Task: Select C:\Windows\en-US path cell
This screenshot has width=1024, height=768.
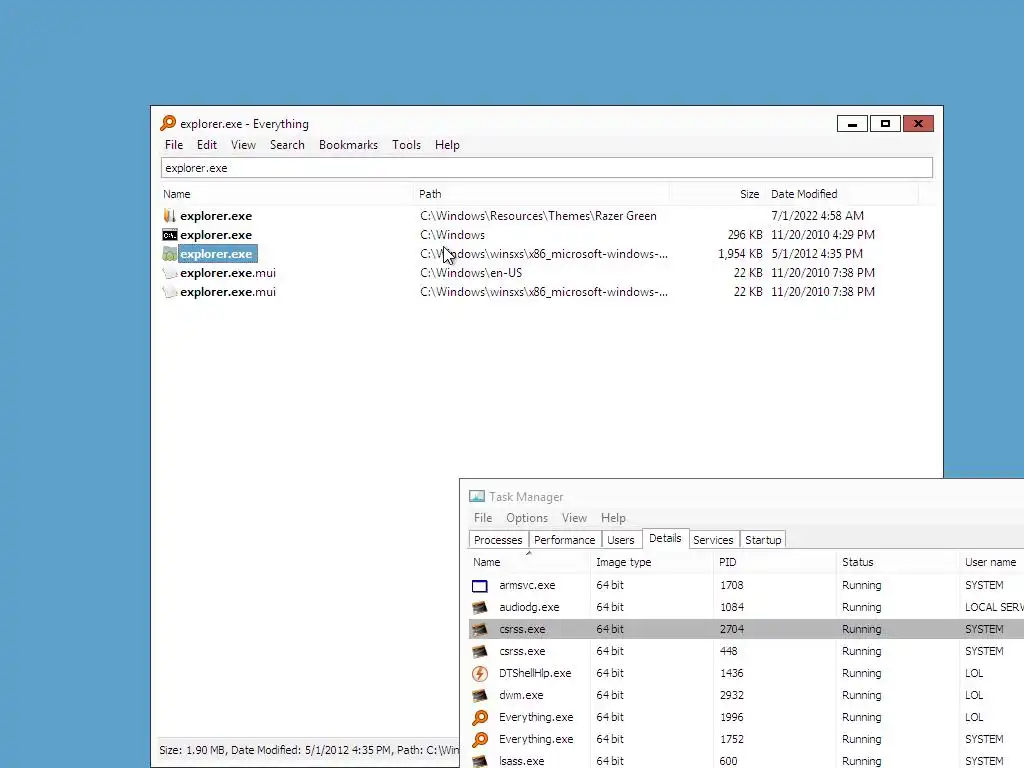Action: pos(471,272)
